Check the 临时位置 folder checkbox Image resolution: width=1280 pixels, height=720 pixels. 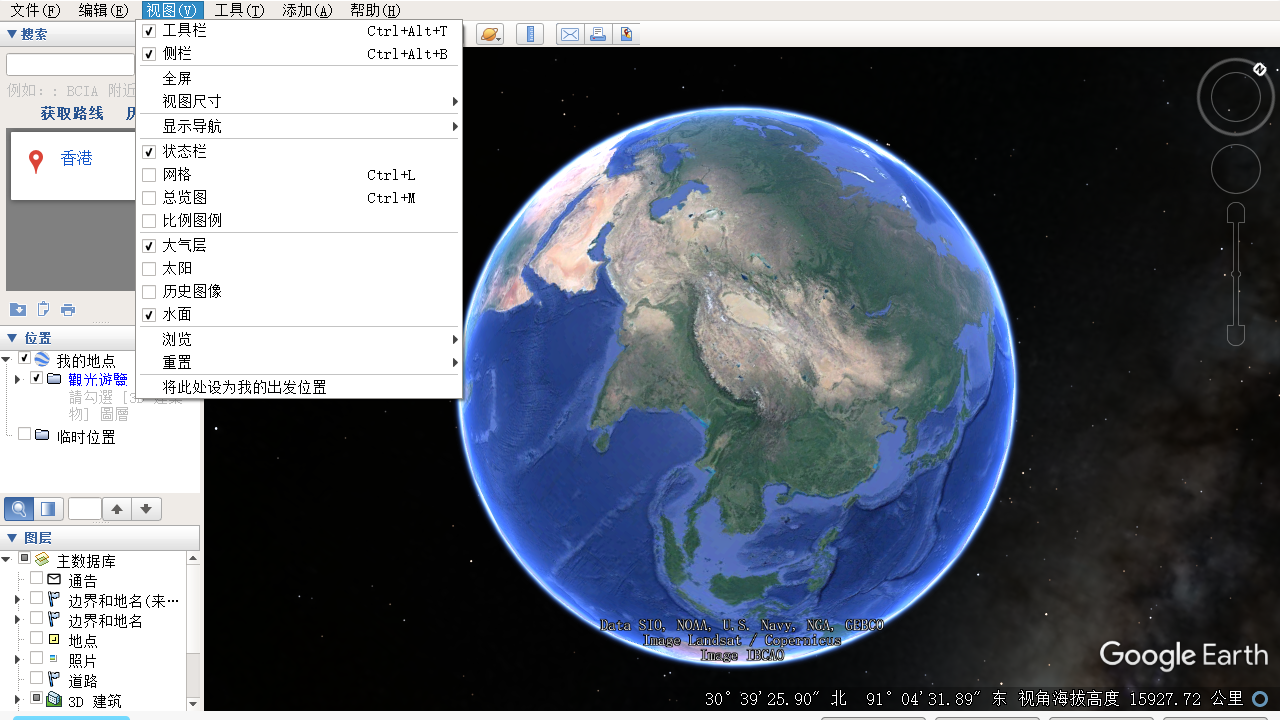[25, 435]
